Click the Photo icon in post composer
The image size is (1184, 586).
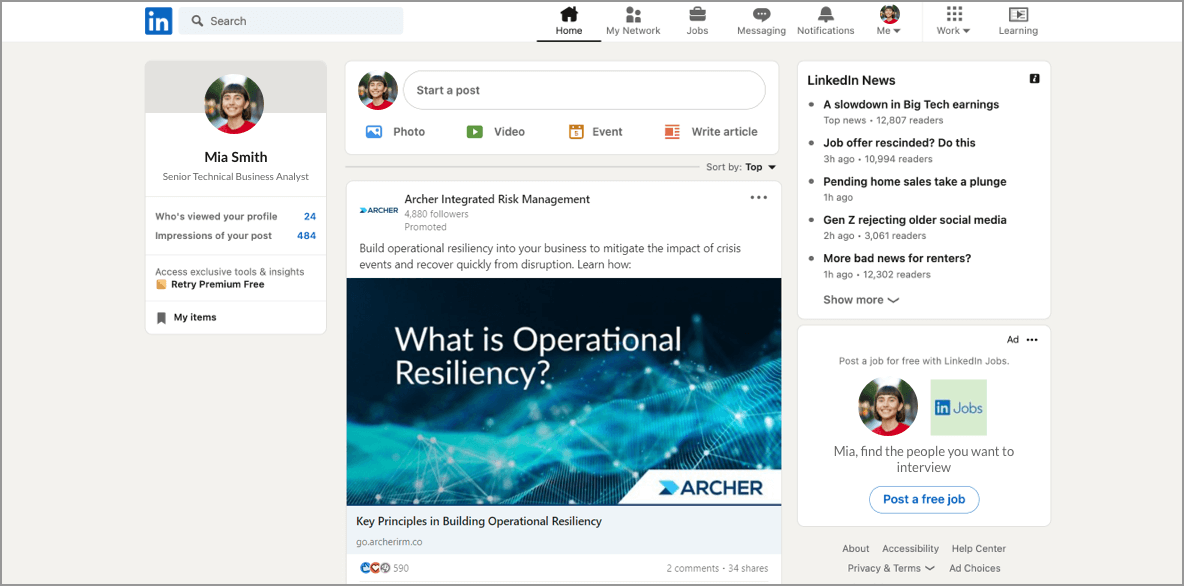pyautogui.click(x=374, y=131)
